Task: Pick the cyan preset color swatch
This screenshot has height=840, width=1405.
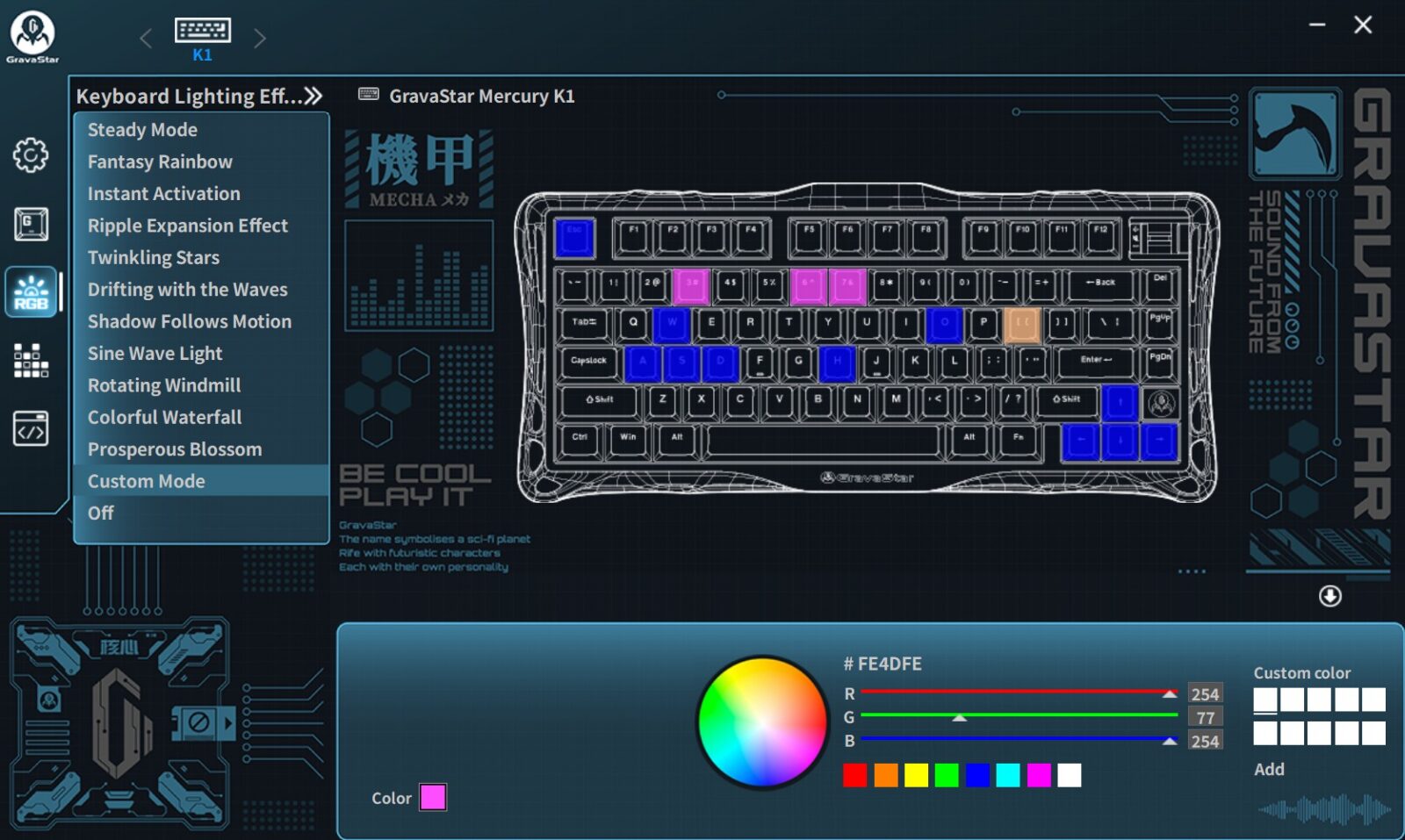Action: [1008, 775]
